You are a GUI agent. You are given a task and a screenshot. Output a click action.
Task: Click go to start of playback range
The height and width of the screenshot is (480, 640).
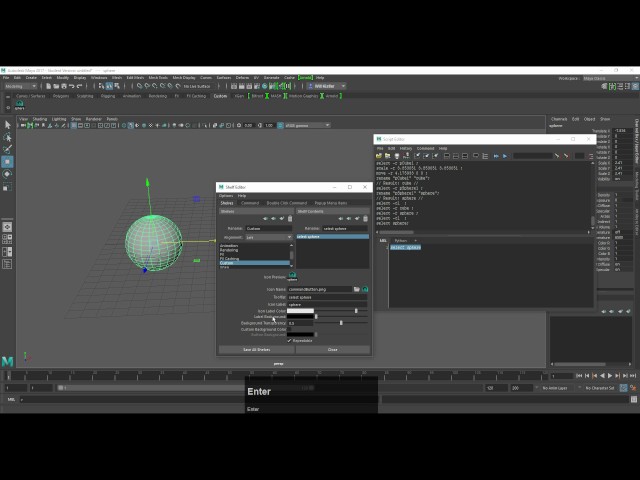pos(579,376)
